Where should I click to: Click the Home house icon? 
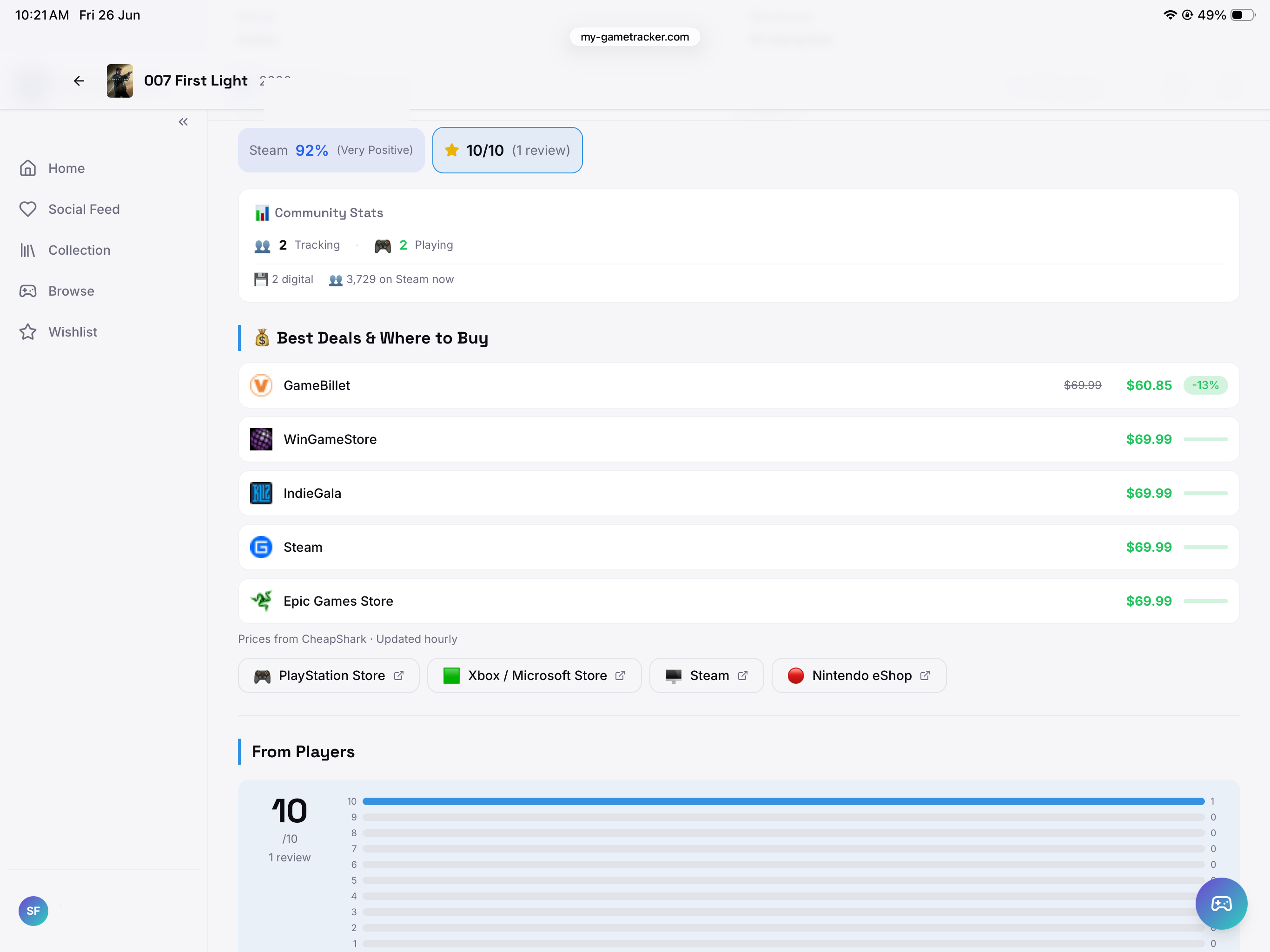tap(27, 168)
